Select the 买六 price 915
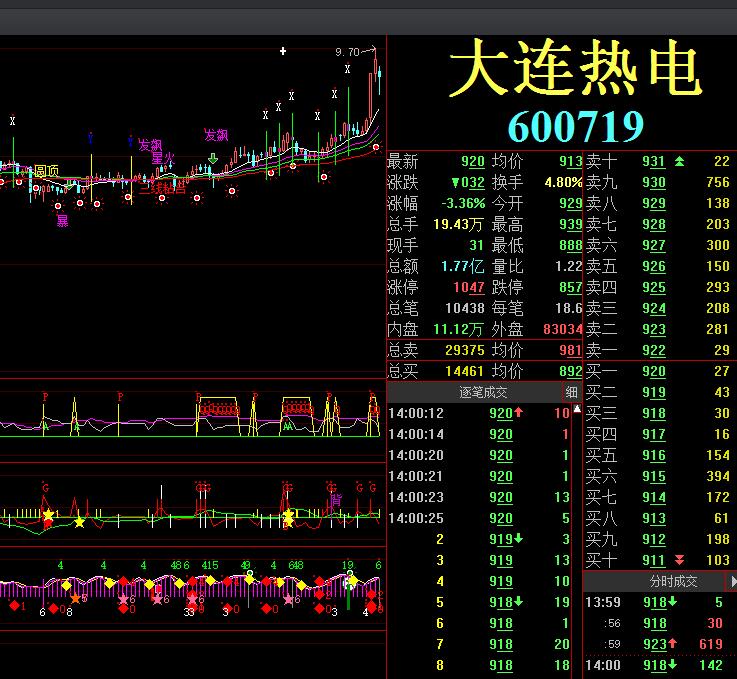737x679 pixels. click(x=654, y=476)
